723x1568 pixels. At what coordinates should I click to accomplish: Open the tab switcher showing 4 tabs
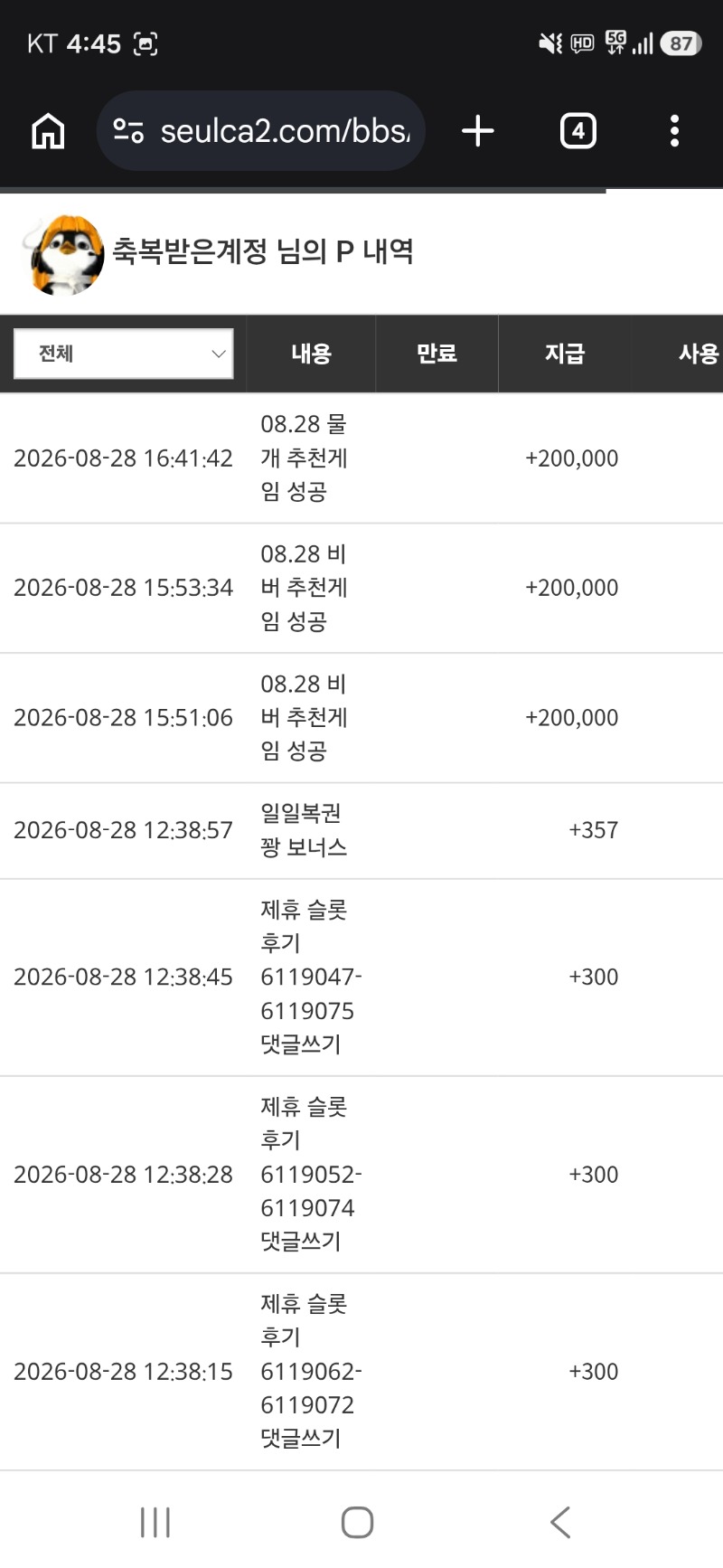[578, 131]
